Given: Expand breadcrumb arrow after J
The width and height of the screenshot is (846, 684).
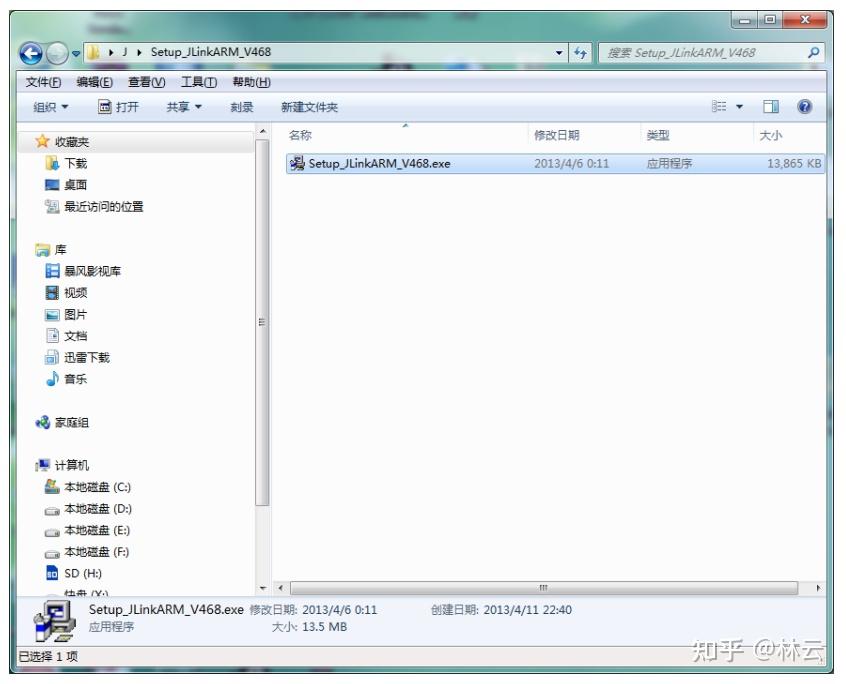Looking at the screenshot, I should tap(139, 52).
